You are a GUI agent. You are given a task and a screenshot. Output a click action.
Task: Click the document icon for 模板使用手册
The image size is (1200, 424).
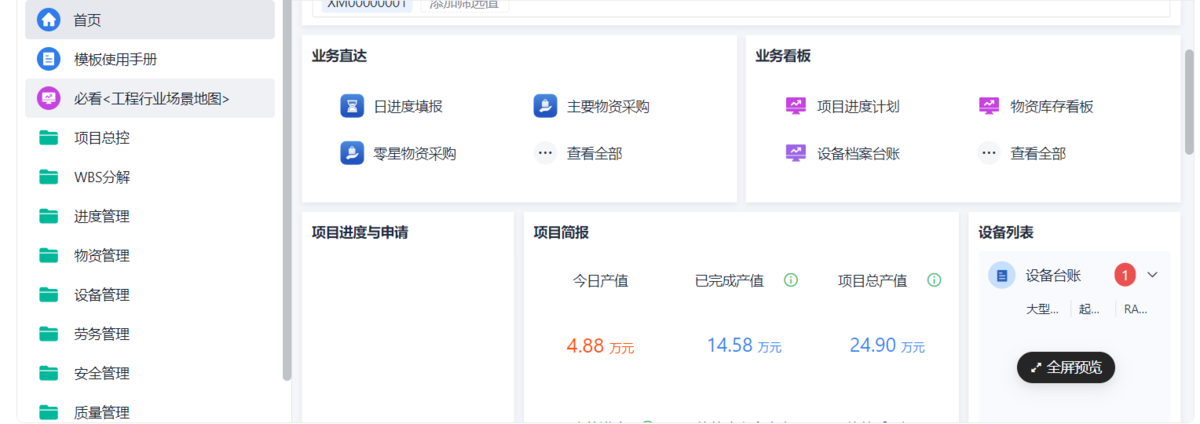[49, 59]
